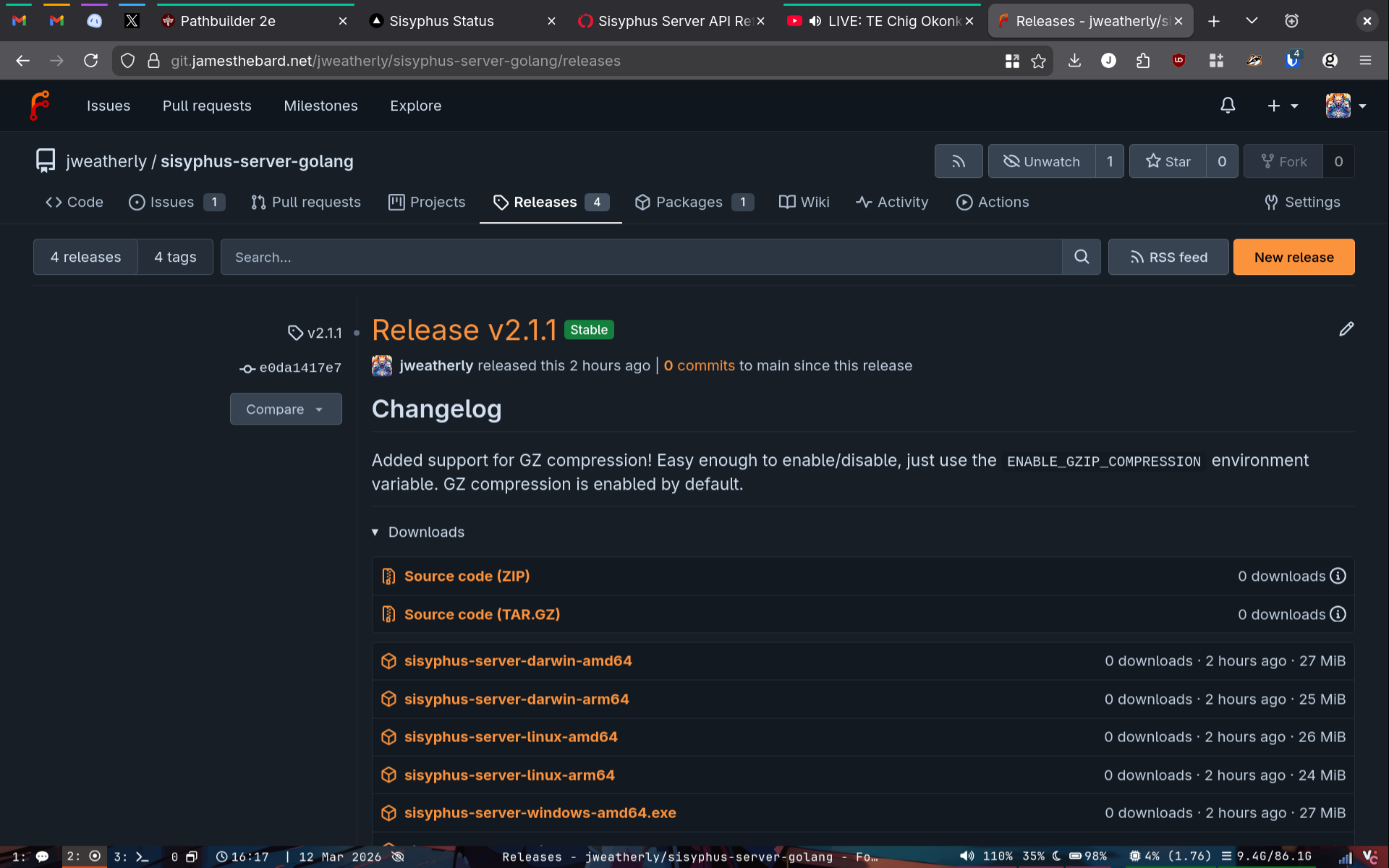Click the Forgejo logo home icon
The width and height of the screenshot is (1389, 868).
click(40, 106)
